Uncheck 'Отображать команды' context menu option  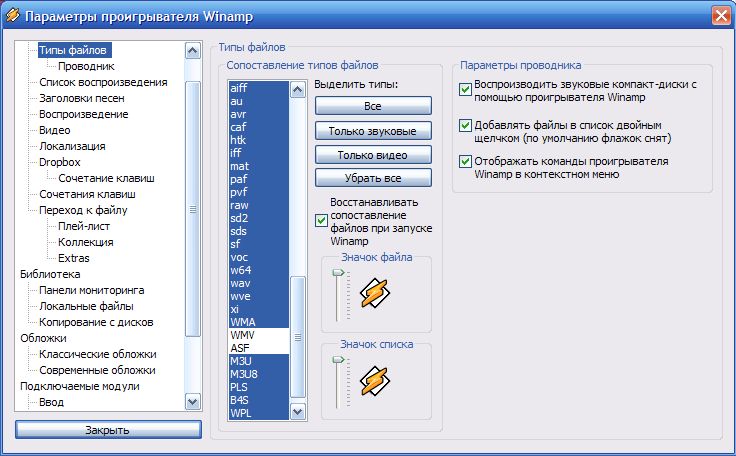point(466,161)
